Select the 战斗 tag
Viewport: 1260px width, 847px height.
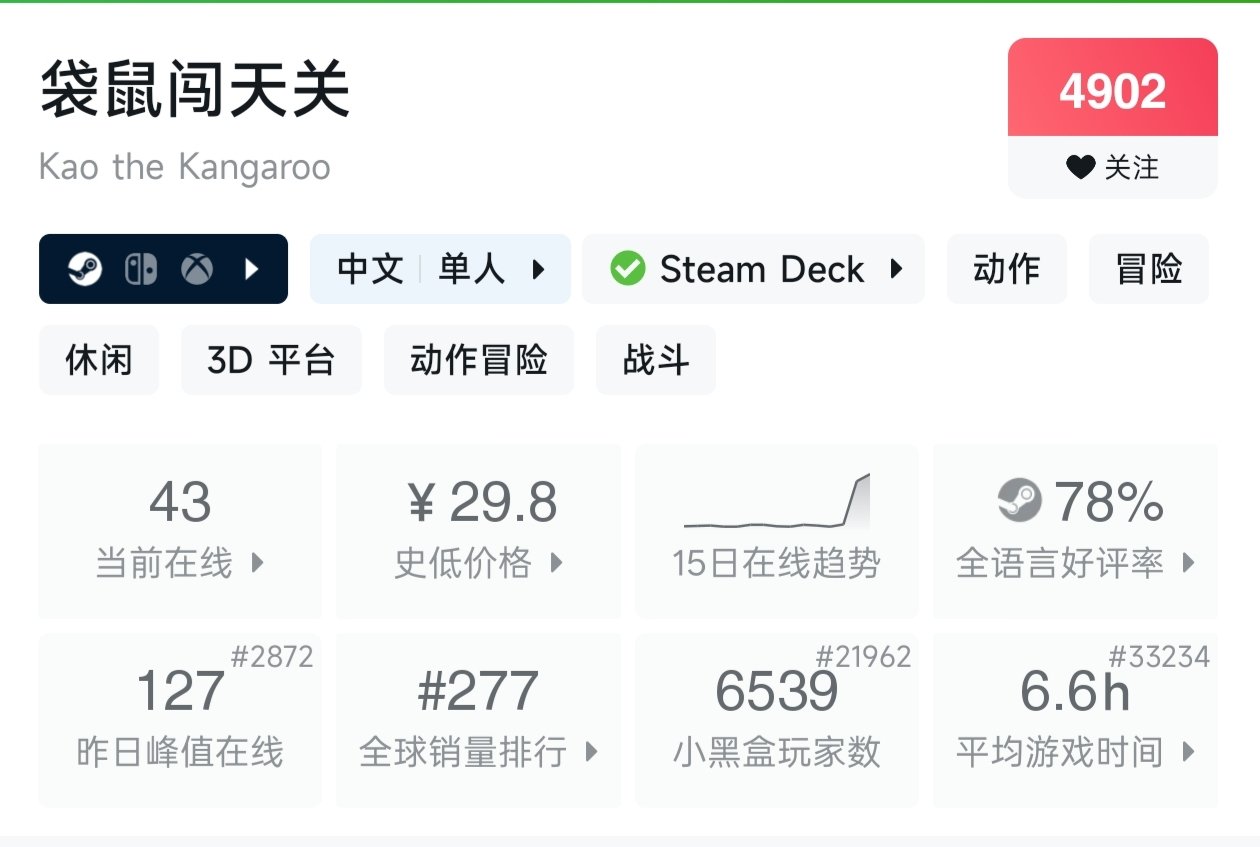(x=656, y=360)
